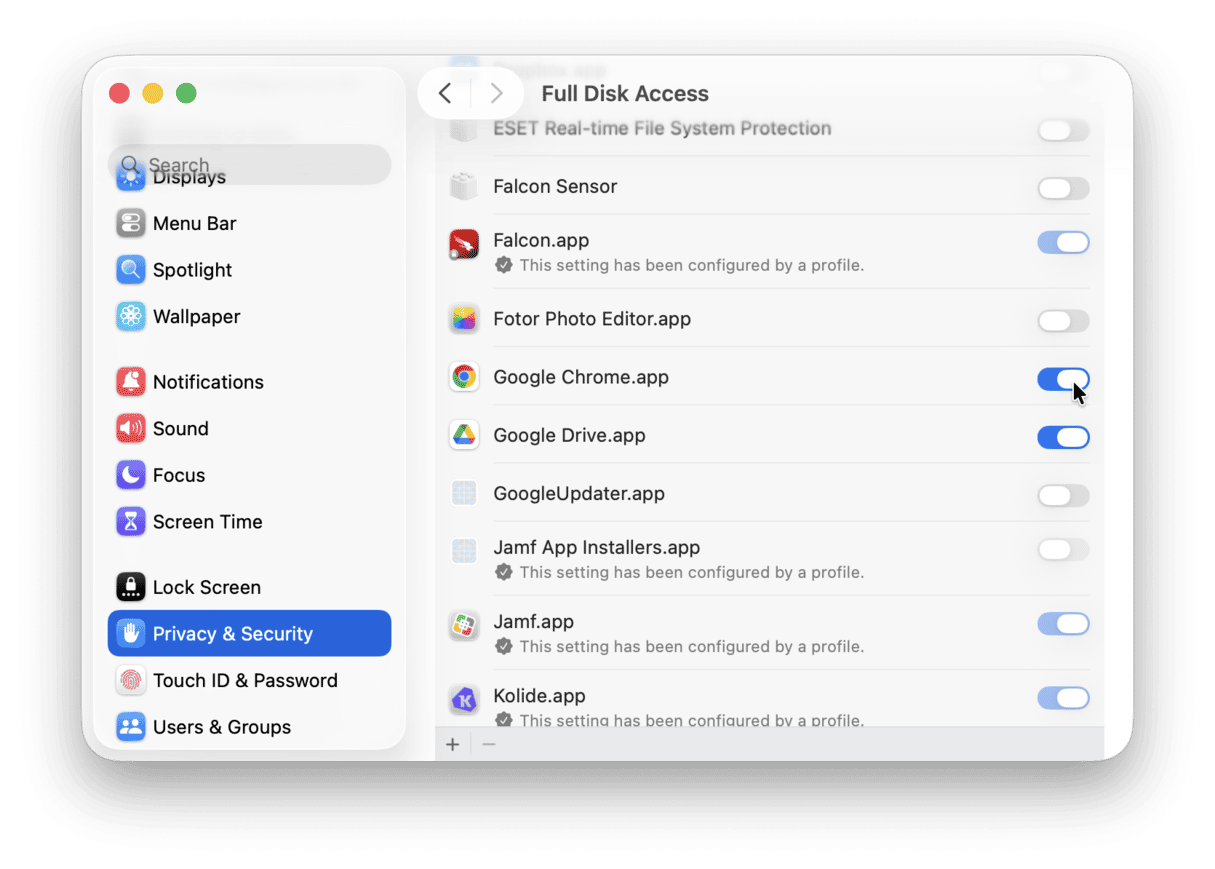The width and height of the screenshot is (1215, 869).
Task: Select the Focus moon icon
Action: tap(131, 475)
